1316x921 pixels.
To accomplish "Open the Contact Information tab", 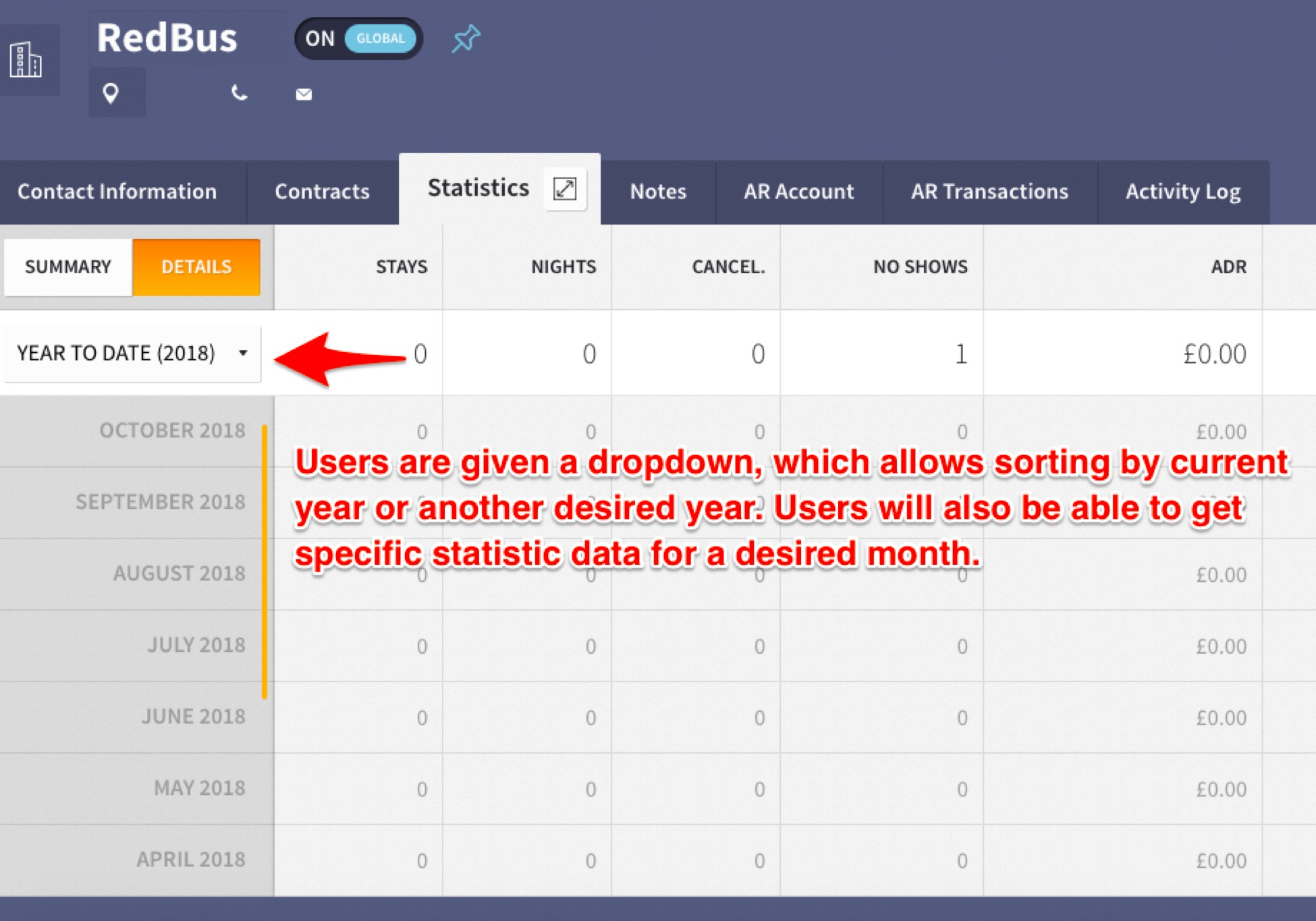I will [117, 192].
